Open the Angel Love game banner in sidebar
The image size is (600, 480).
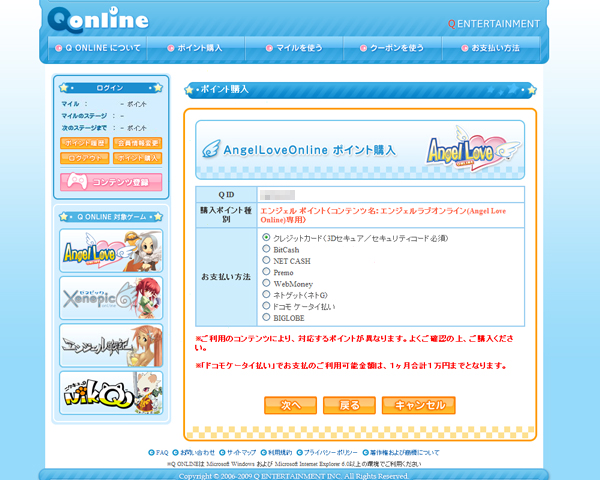pos(111,251)
